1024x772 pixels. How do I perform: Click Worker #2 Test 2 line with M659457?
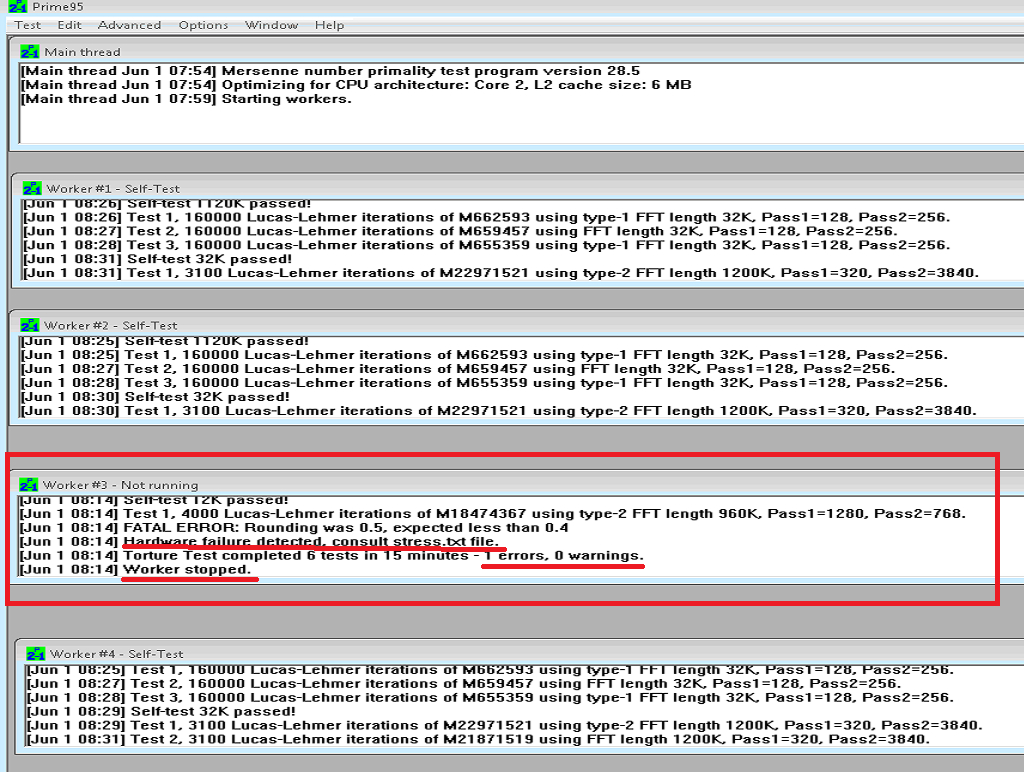coord(458,368)
